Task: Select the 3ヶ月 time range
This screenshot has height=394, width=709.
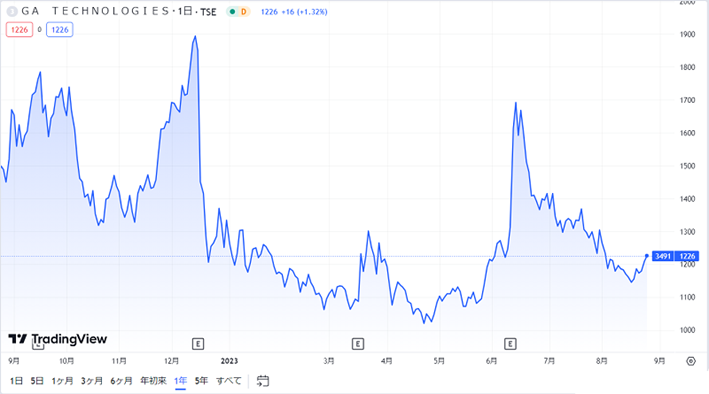Action: tap(92, 381)
